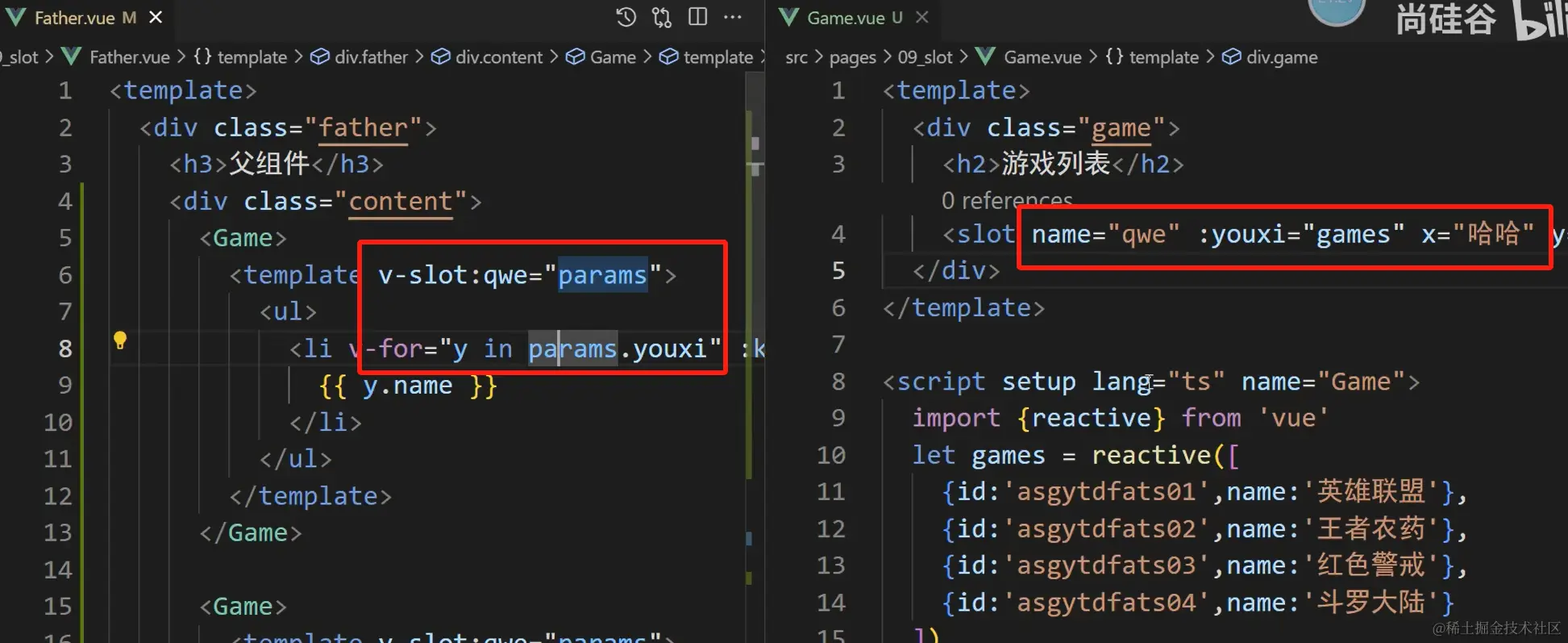
Task: Click the opening Game tag on line 5
Action: click(243, 238)
